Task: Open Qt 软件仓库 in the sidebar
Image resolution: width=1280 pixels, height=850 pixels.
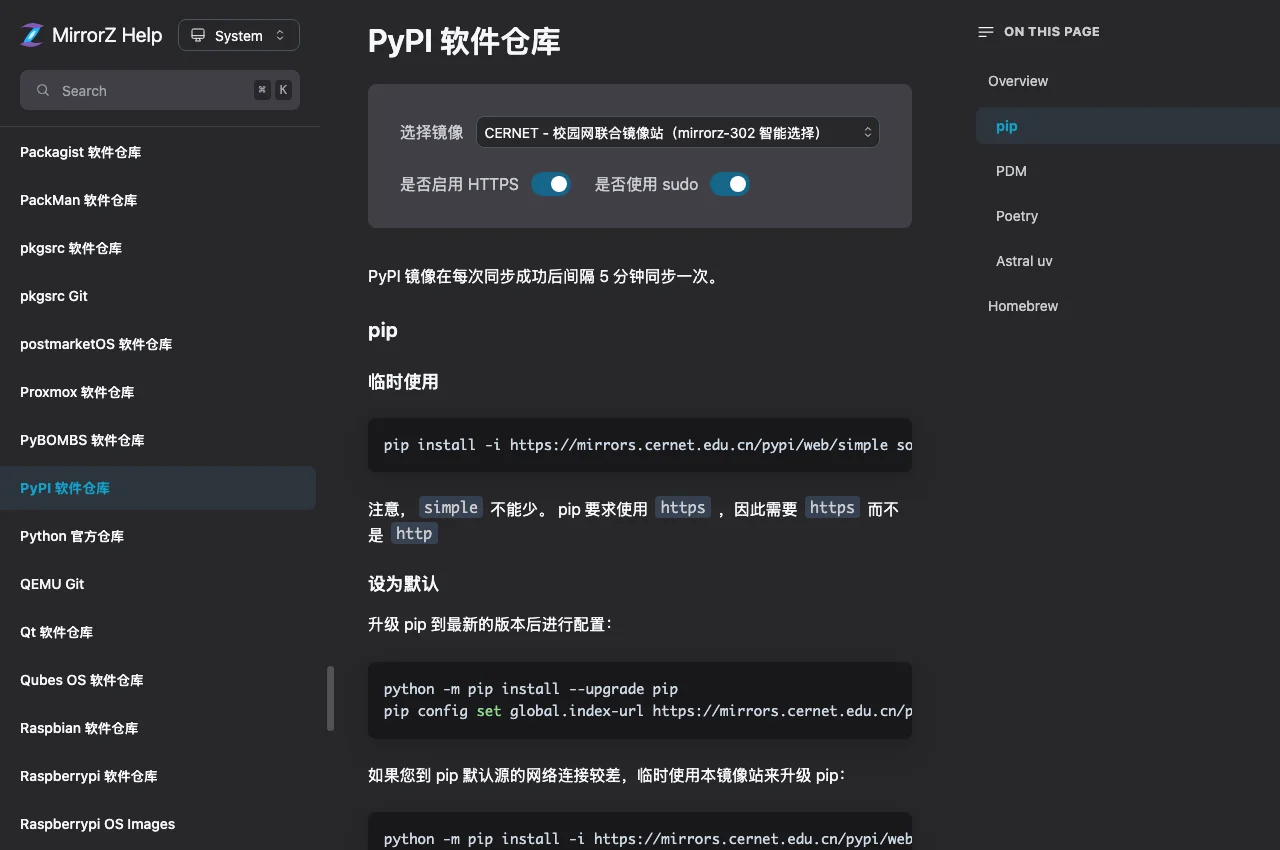Action: click(x=56, y=632)
